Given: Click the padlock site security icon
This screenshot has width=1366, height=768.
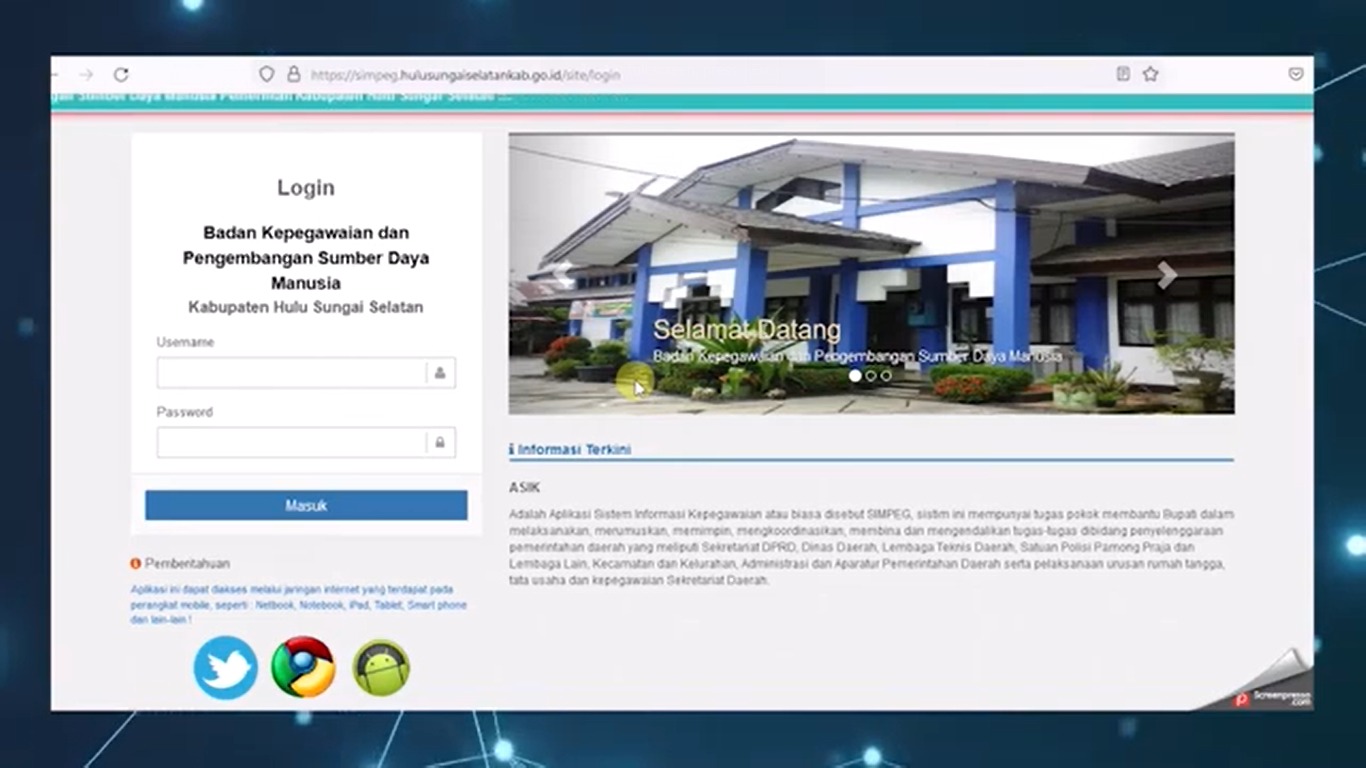Looking at the screenshot, I should tap(293, 74).
